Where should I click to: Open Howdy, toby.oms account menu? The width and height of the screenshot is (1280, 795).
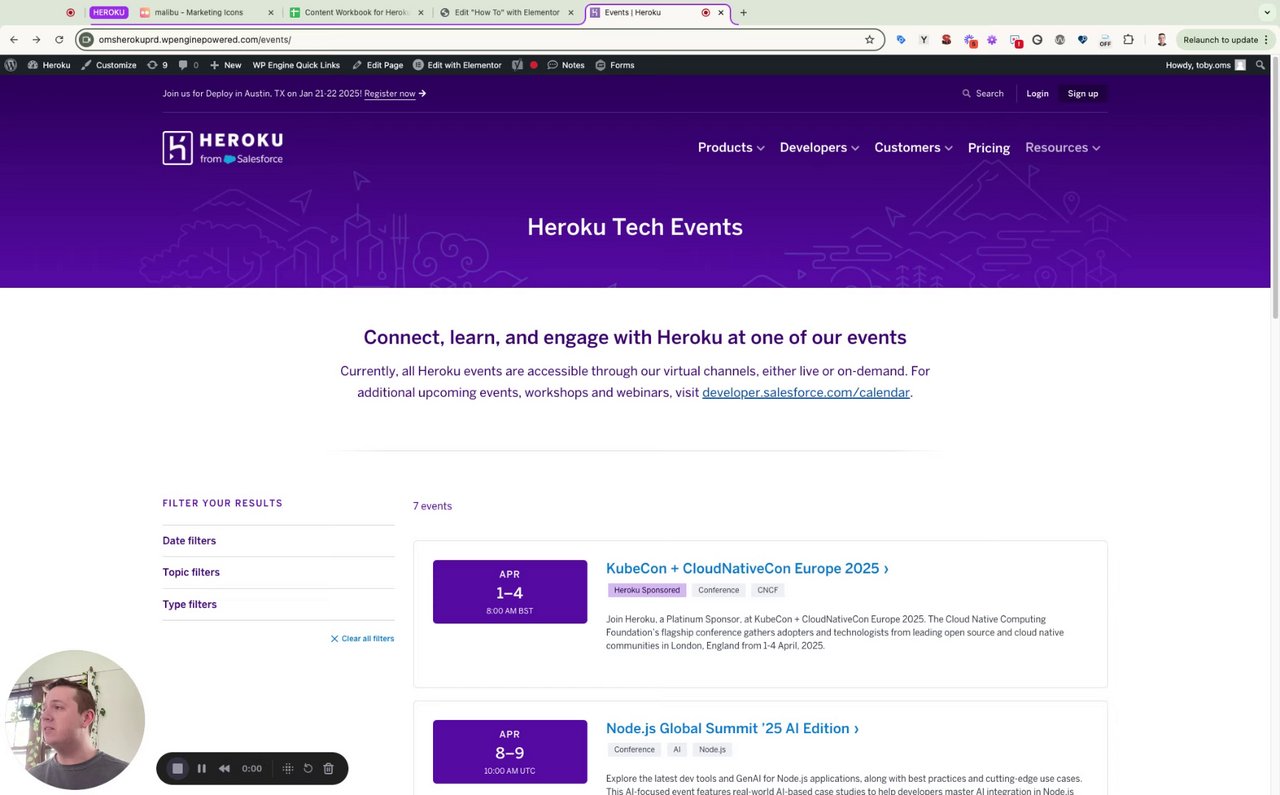pyautogui.click(x=1206, y=65)
